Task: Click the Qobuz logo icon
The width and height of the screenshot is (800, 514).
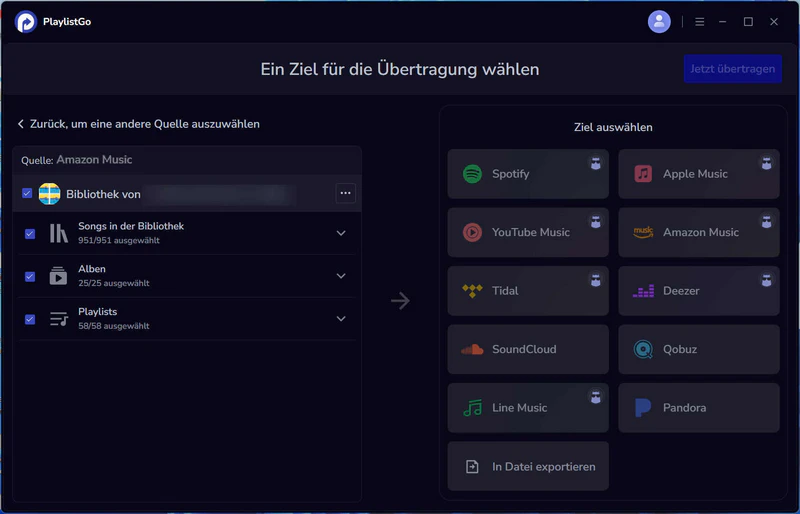Action: [643, 350]
